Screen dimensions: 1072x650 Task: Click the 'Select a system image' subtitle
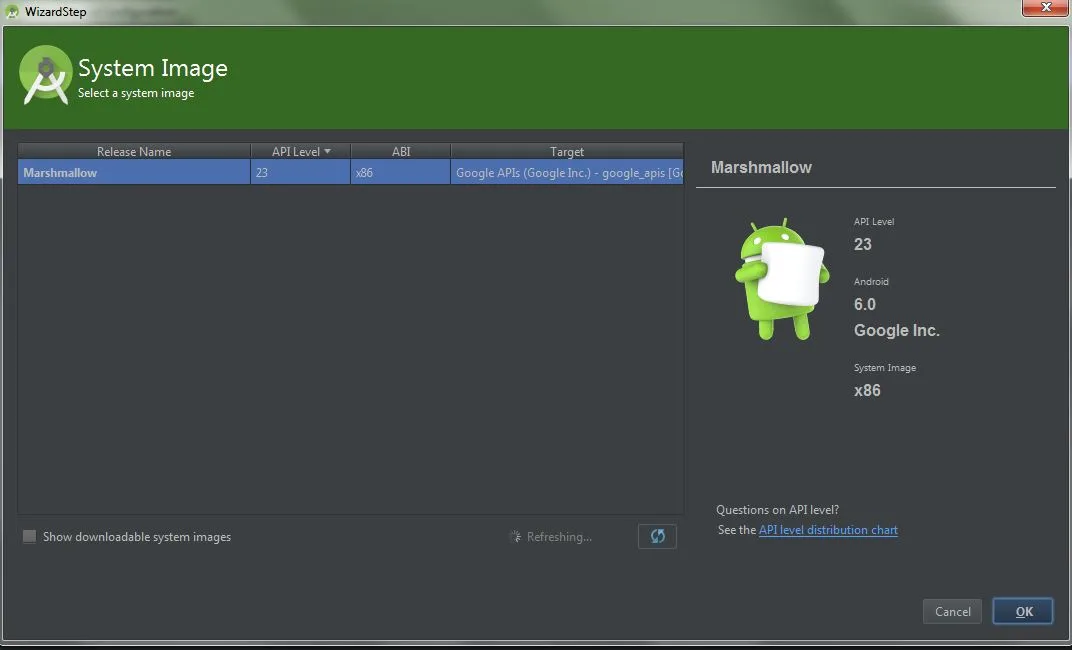(136, 93)
